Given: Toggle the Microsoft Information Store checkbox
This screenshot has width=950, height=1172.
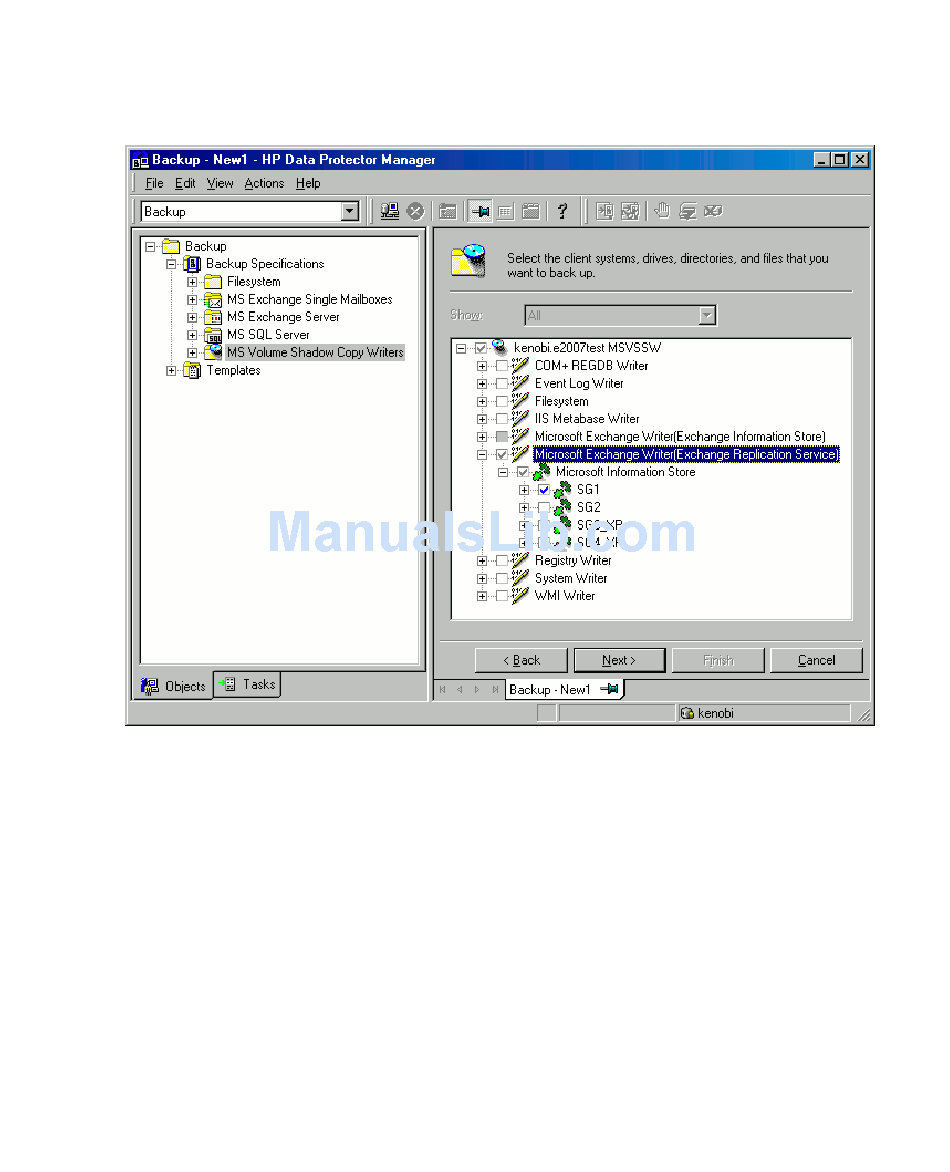Looking at the screenshot, I should coord(522,472).
